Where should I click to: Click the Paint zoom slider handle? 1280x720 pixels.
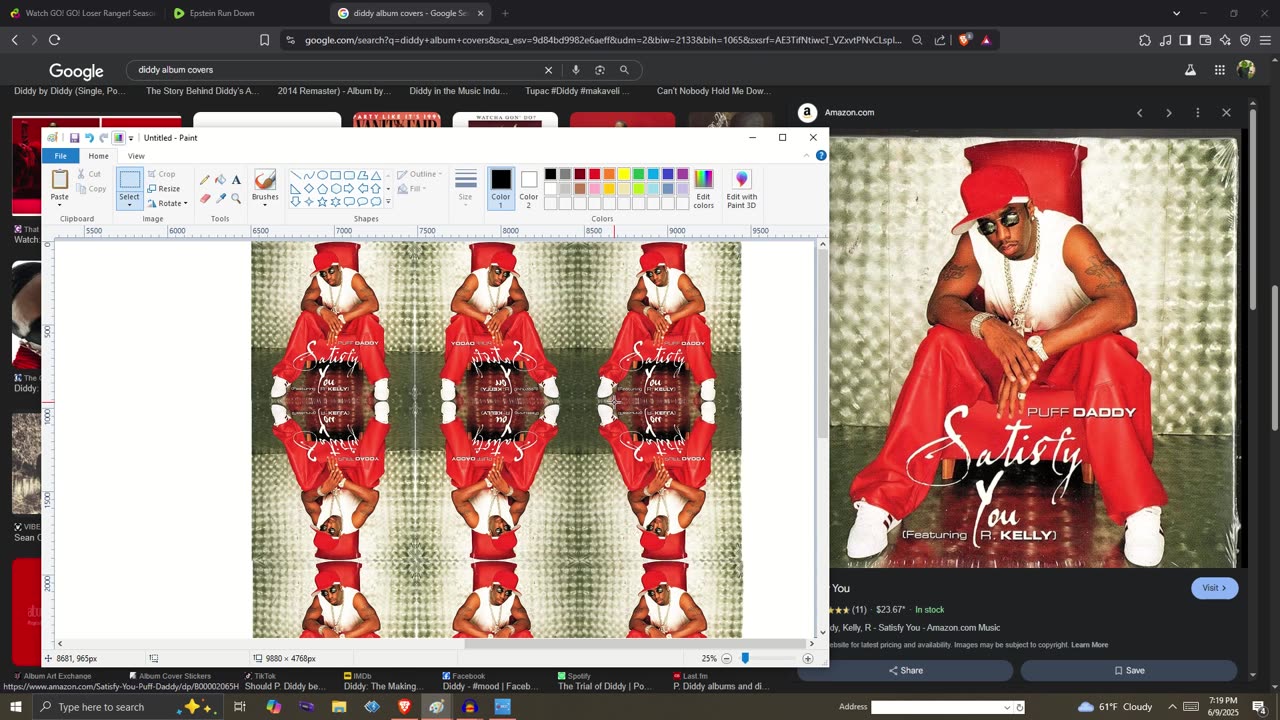(745, 658)
